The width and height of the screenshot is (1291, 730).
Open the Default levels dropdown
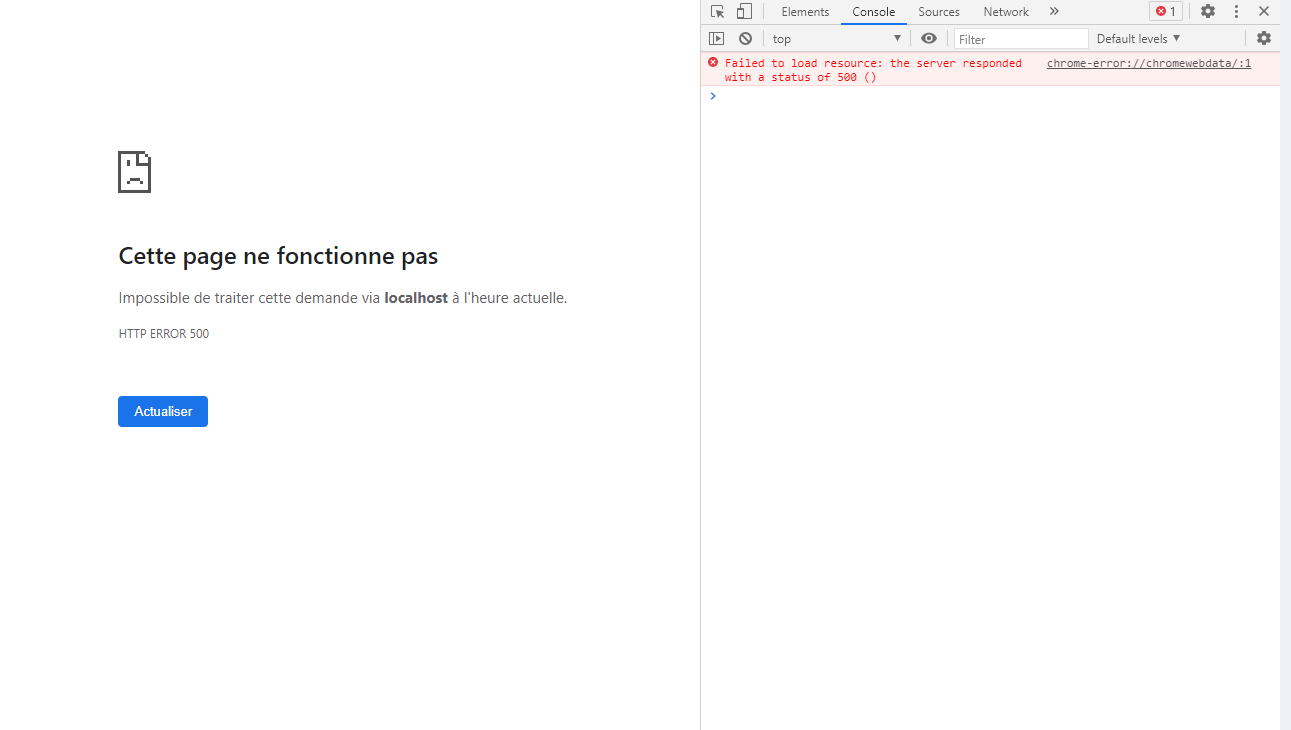(x=1139, y=38)
